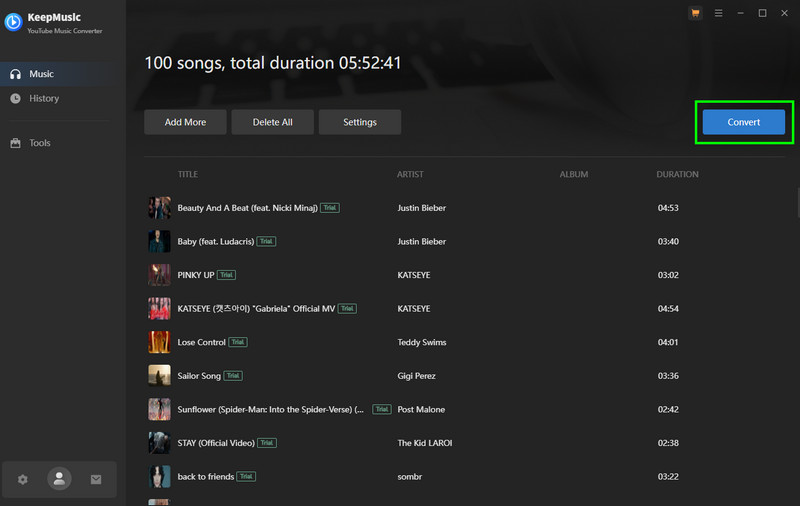Click the Add More button
This screenshot has height=506, width=800.
click(x=185, y=122)
